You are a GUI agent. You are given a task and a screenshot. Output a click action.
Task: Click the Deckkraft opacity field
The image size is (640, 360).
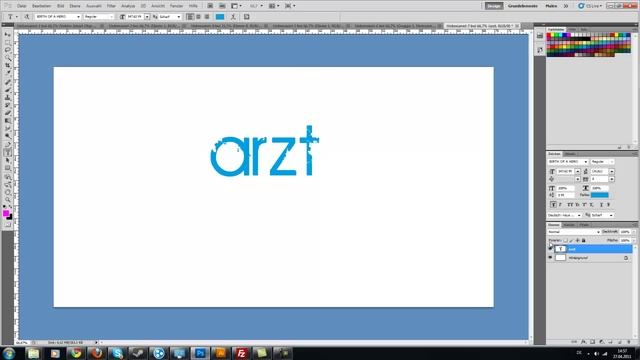click(625, 232)
